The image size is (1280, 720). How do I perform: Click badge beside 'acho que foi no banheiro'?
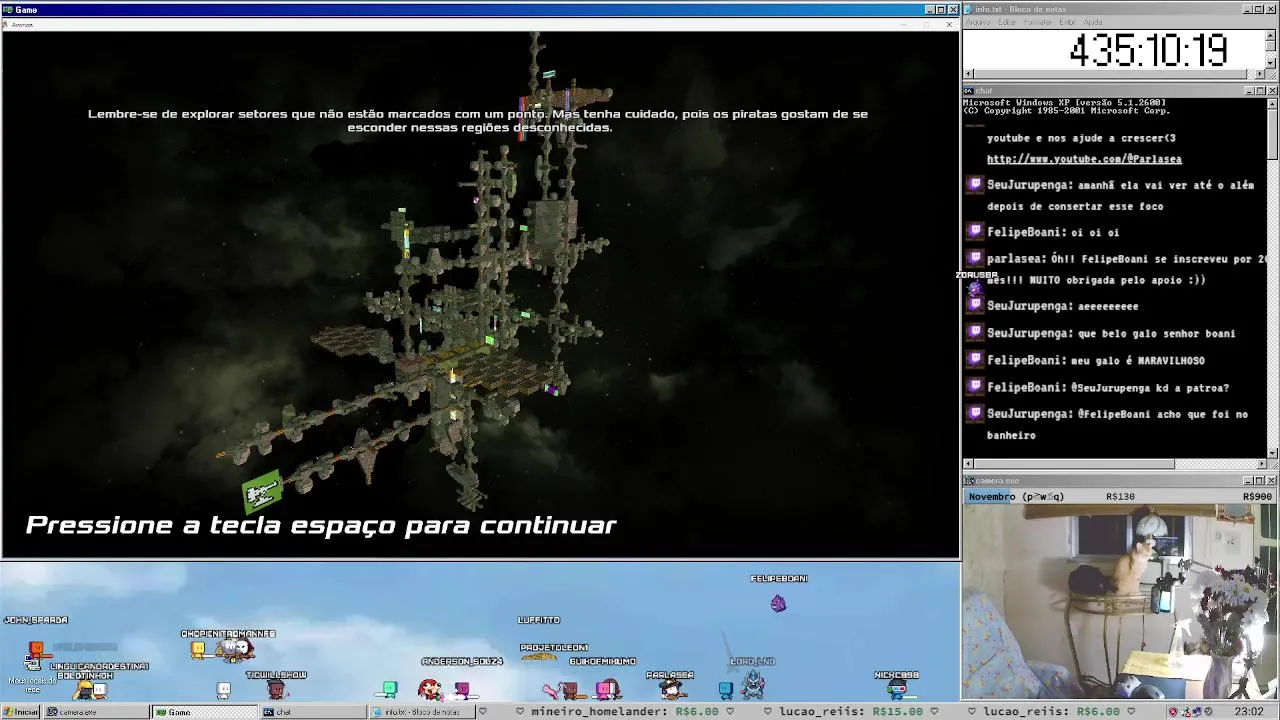coord(975,414)
